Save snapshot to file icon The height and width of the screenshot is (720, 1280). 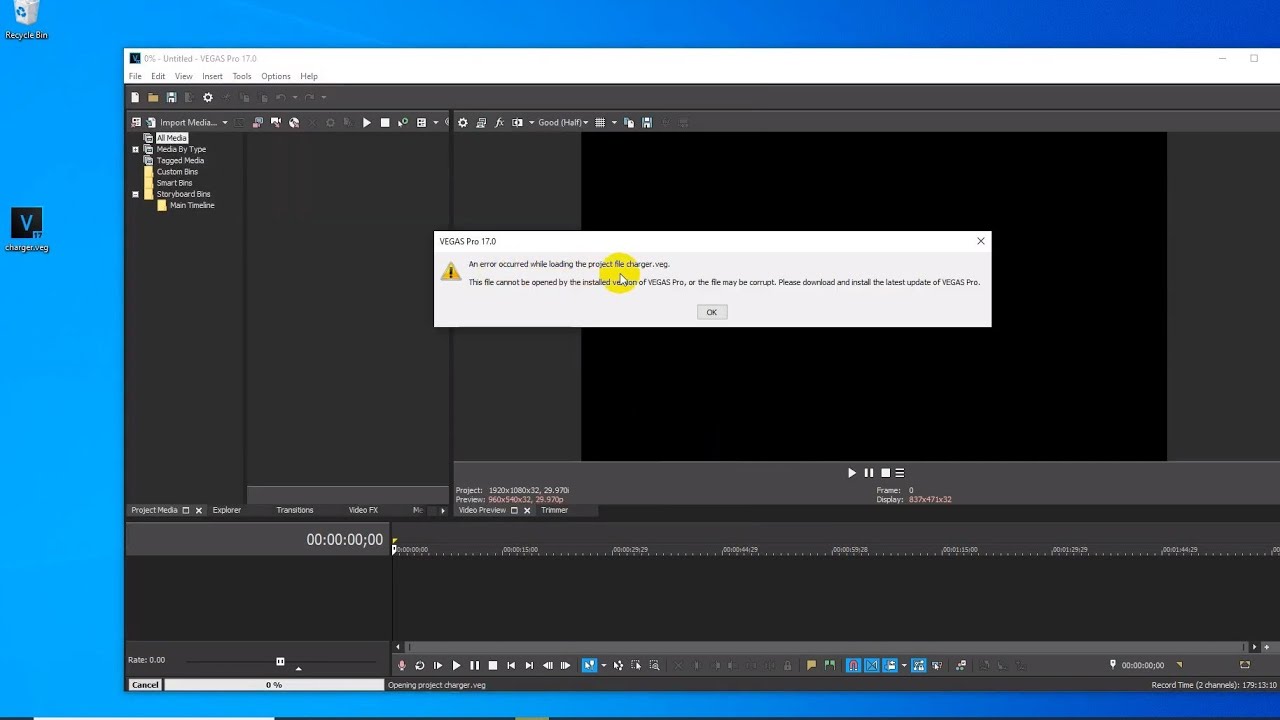(x=647, y=122)
